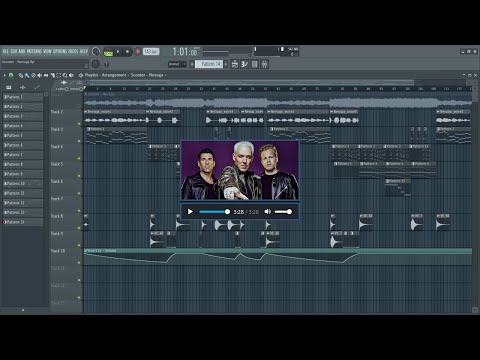
Task: Open the VIEW menu
Action: tap(47, 51)
